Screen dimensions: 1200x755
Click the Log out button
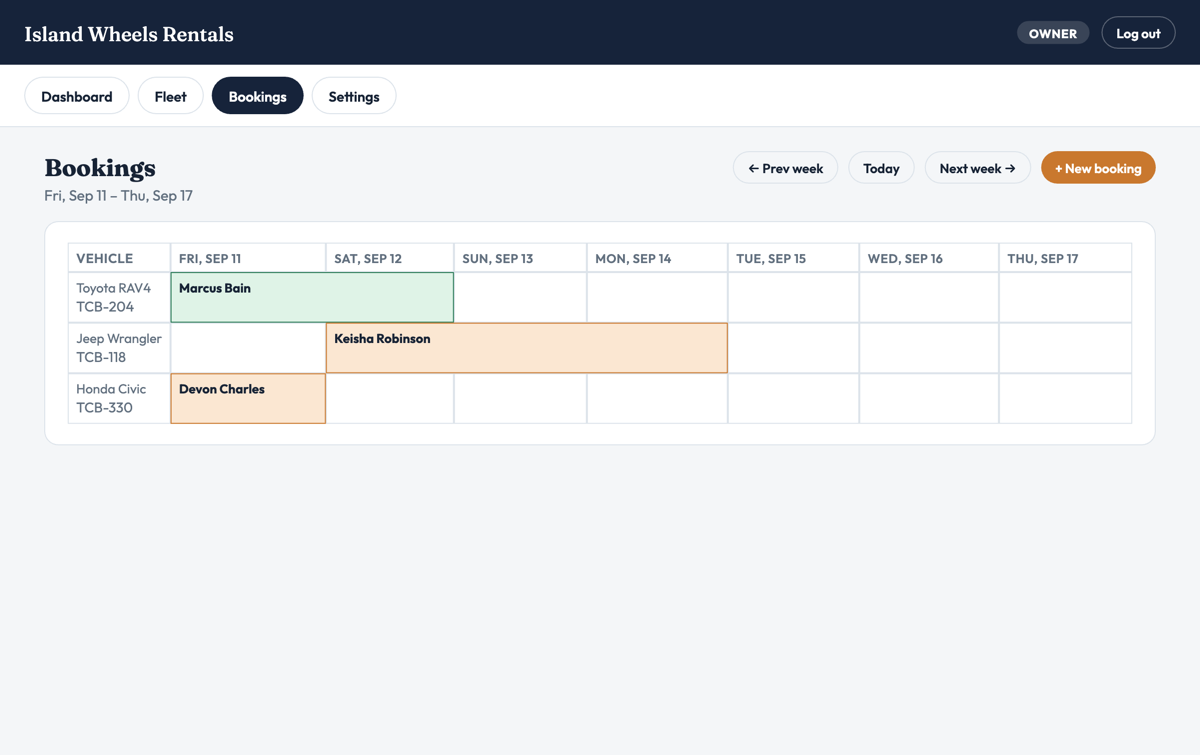point(1138,33)
